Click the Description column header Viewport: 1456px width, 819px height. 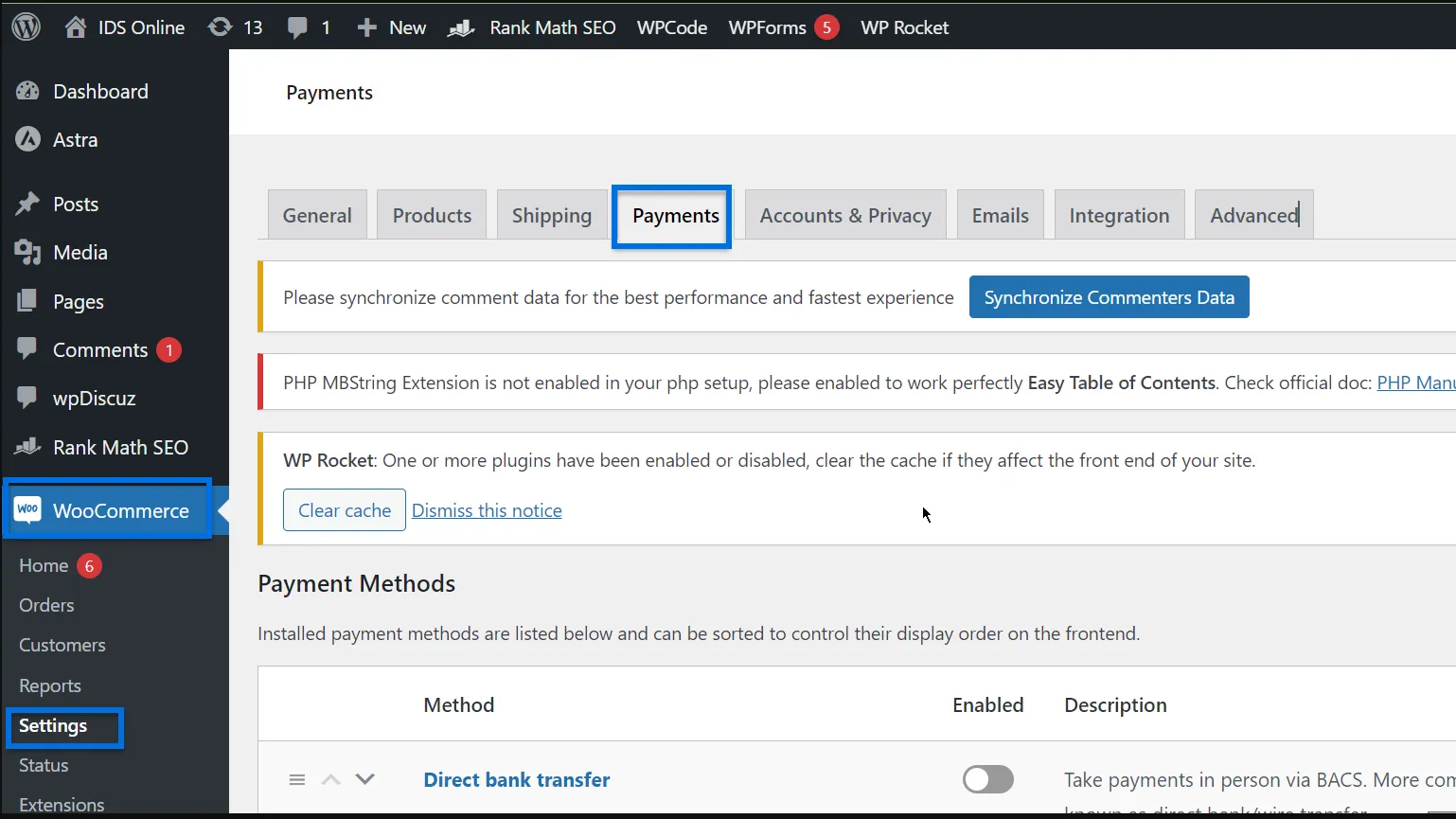(x=1115, y=704)
